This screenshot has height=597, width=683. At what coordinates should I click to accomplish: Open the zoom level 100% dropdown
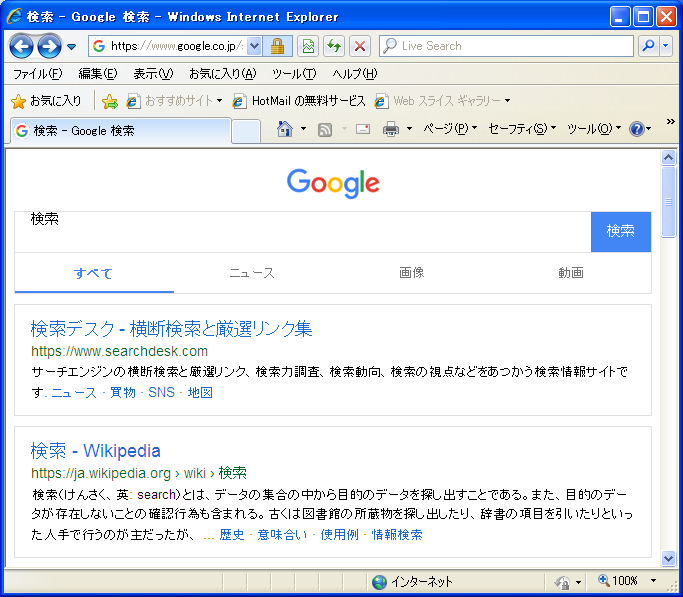(x=653, y=581)
